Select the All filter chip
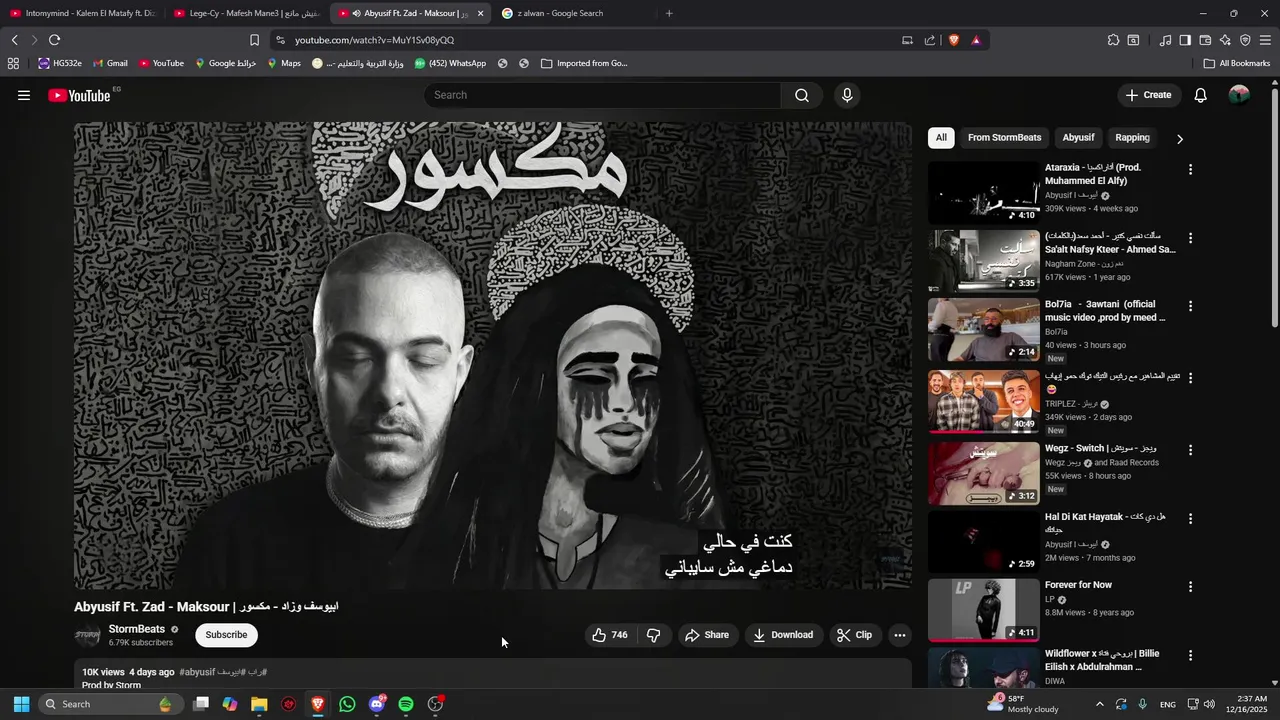 point(941,138)
